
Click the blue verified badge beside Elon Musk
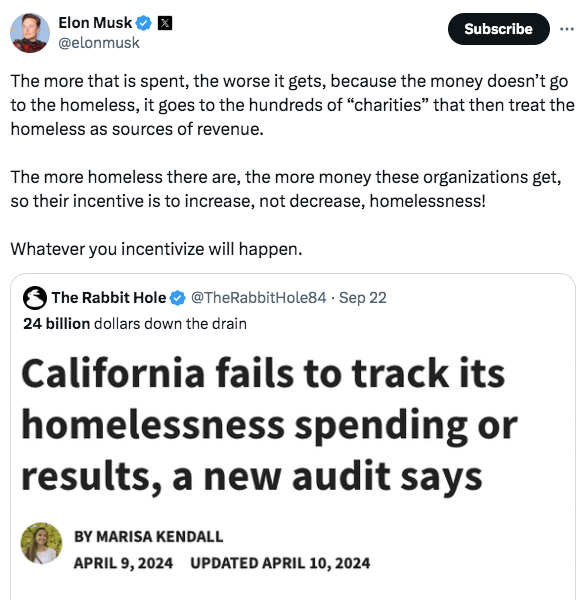[144, 23]
